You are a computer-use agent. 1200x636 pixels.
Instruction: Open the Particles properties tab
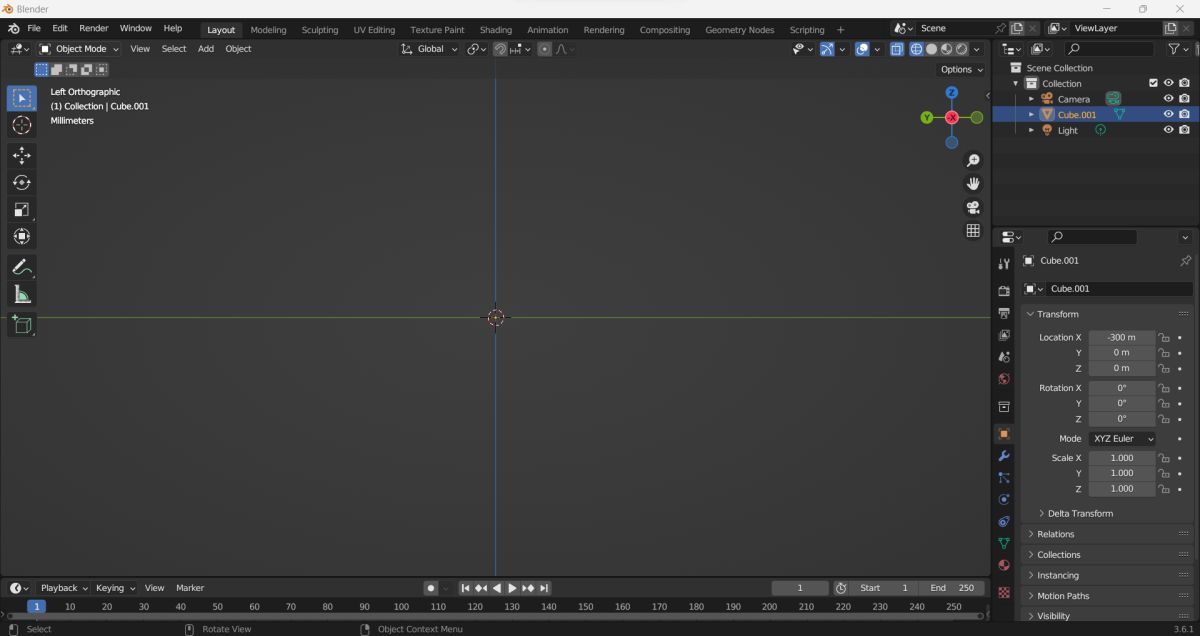coord(1004,478)
